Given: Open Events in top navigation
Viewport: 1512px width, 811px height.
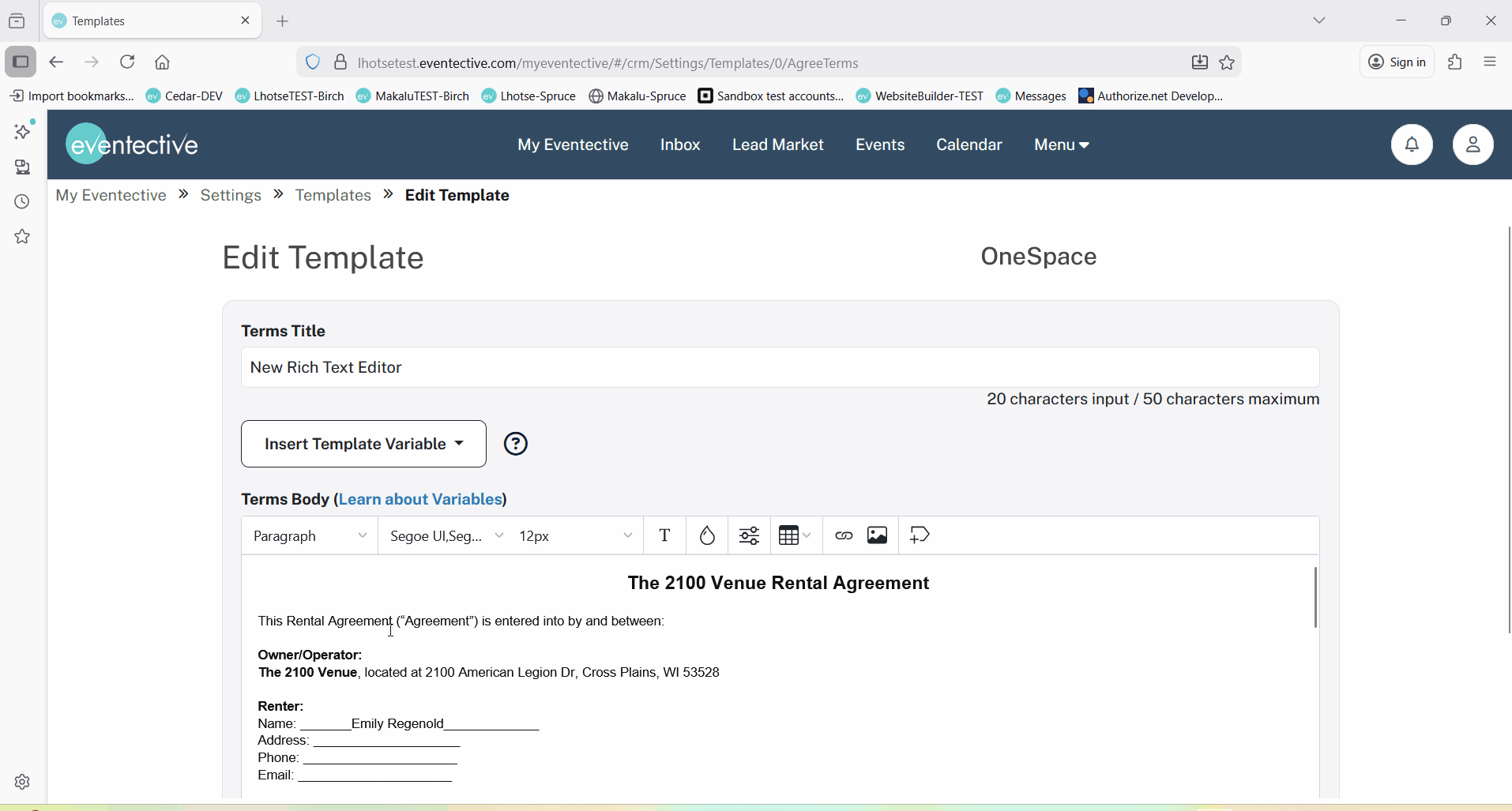Looking at the screenshot, I should 880,145.
